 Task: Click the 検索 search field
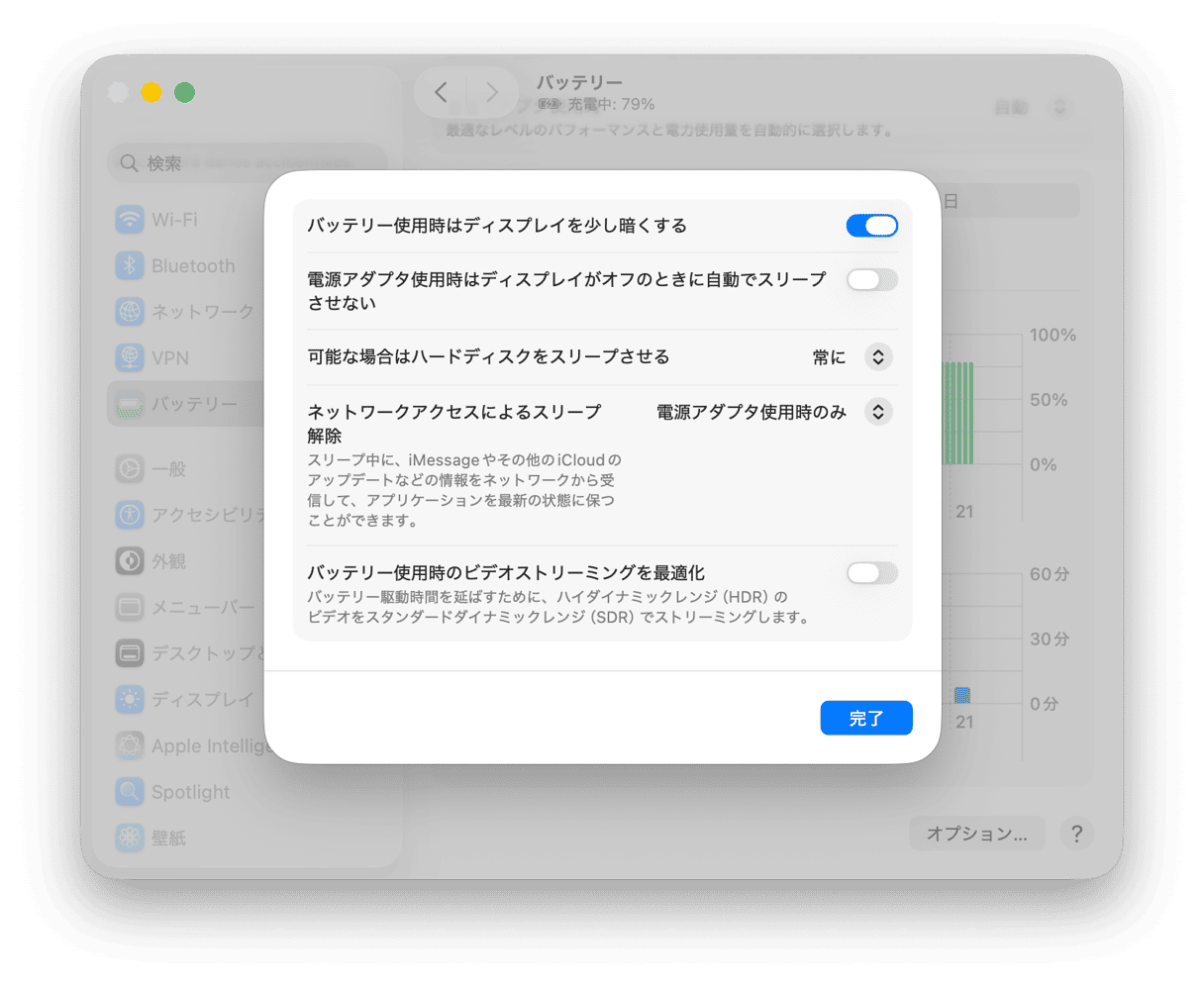(x=248, y=163)
